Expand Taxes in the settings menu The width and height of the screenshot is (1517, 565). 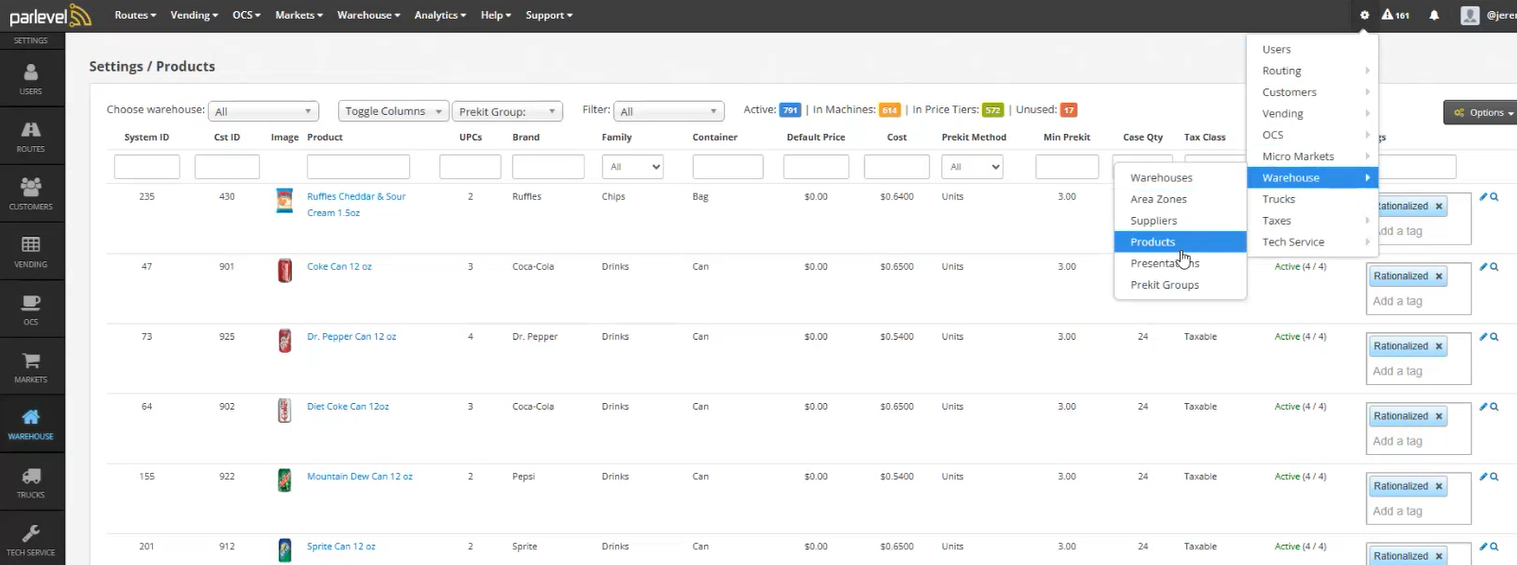pyautogui.click(x=1312, y=220)
